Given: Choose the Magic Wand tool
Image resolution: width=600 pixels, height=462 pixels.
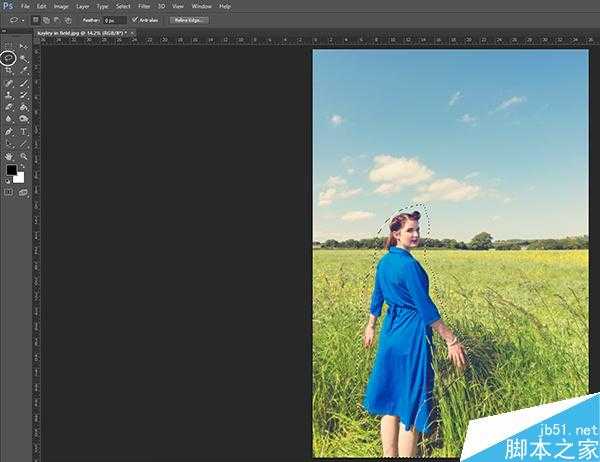Looking at the screenshot, I should tap(23, 59).
